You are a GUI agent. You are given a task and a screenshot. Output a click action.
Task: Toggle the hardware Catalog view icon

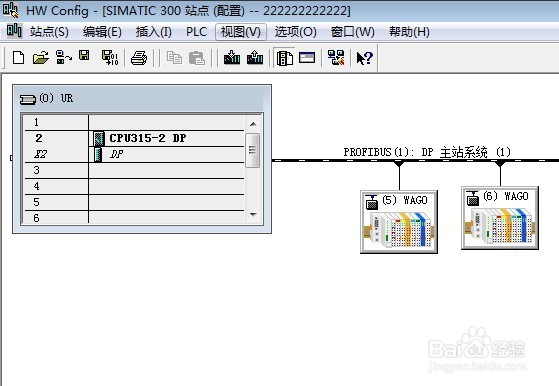284,58
